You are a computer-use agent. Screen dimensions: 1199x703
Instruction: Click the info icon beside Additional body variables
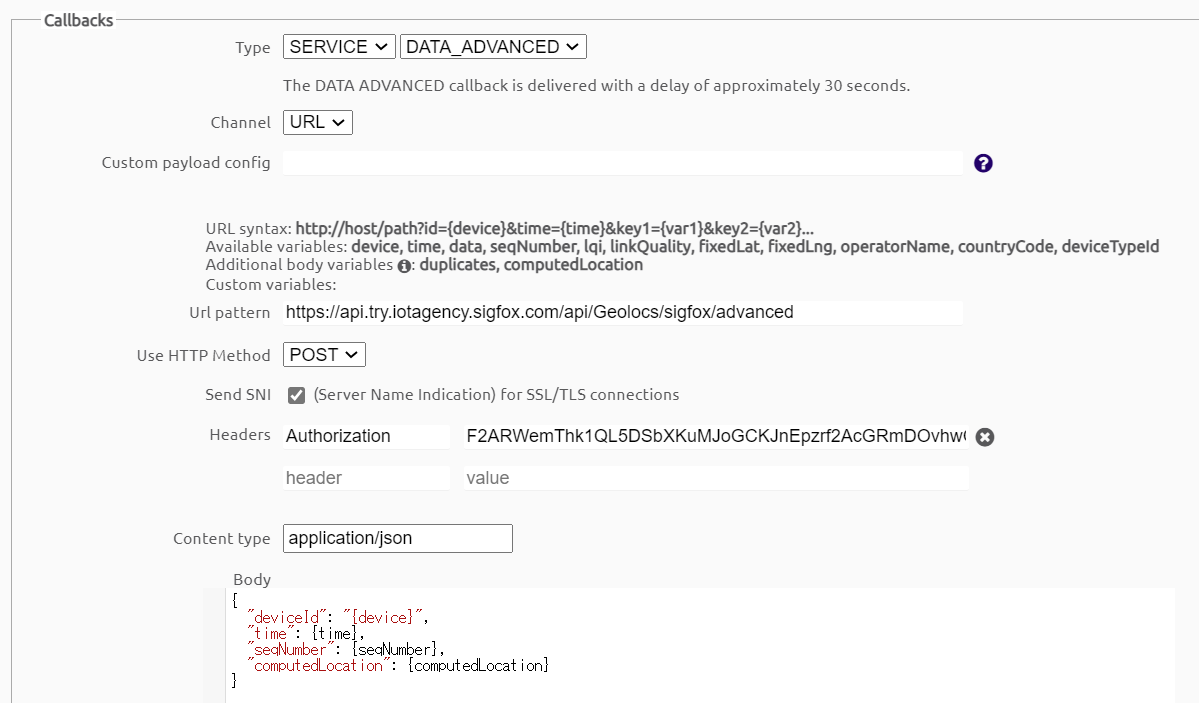click(404, 266)
